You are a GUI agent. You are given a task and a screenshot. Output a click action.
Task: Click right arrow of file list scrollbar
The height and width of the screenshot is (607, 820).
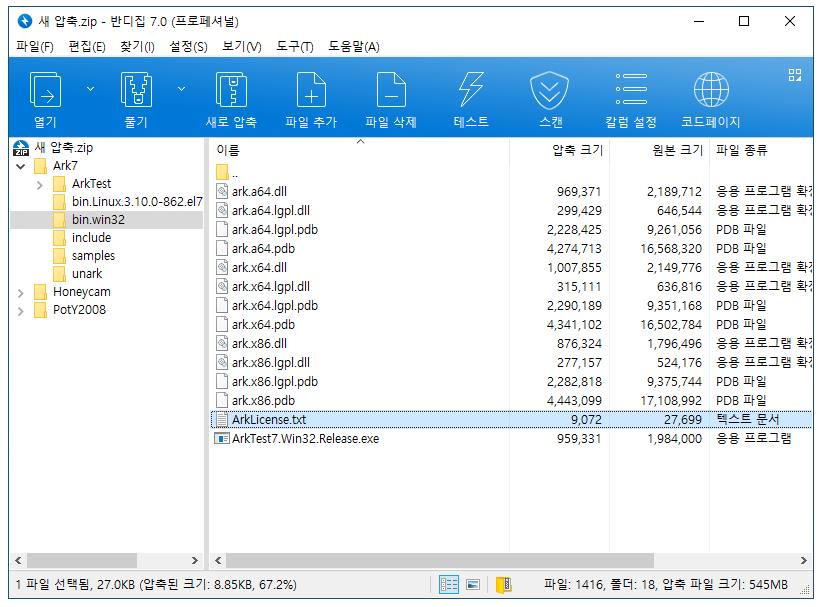point(804,560)
